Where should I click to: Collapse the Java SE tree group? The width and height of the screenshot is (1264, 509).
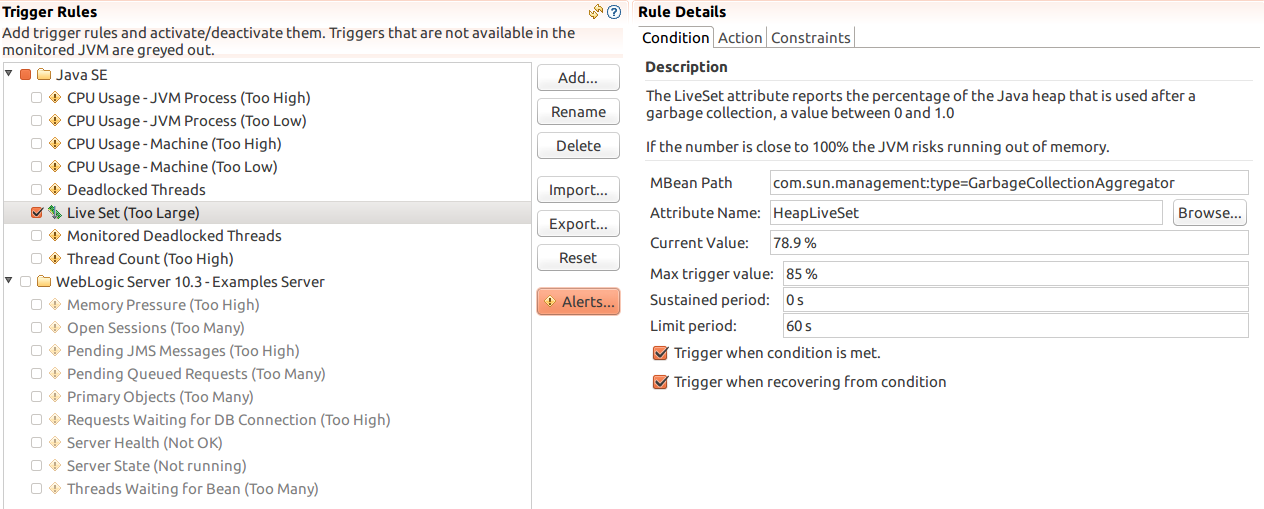coord(9,75)
